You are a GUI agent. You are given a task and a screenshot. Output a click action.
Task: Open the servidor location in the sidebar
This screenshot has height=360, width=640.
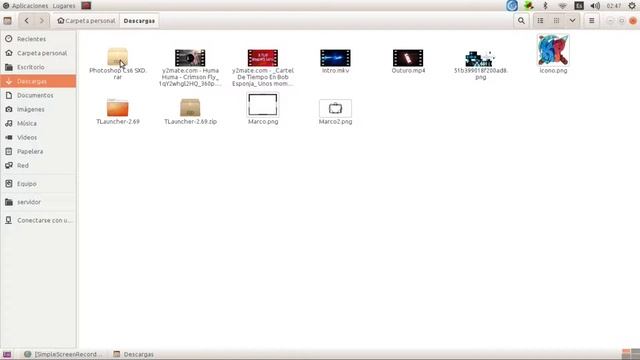pyautogui.click(x=38, y=202)
